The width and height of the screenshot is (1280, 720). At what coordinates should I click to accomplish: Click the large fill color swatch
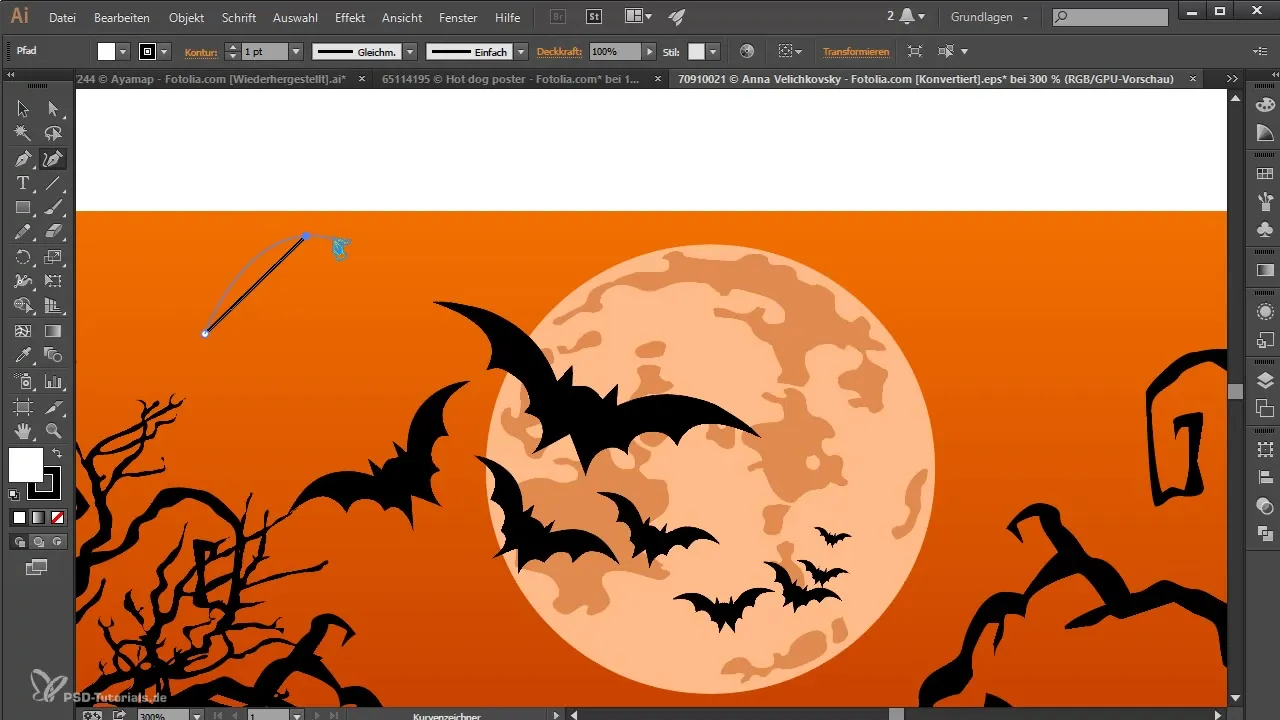[x=26, y=464]
